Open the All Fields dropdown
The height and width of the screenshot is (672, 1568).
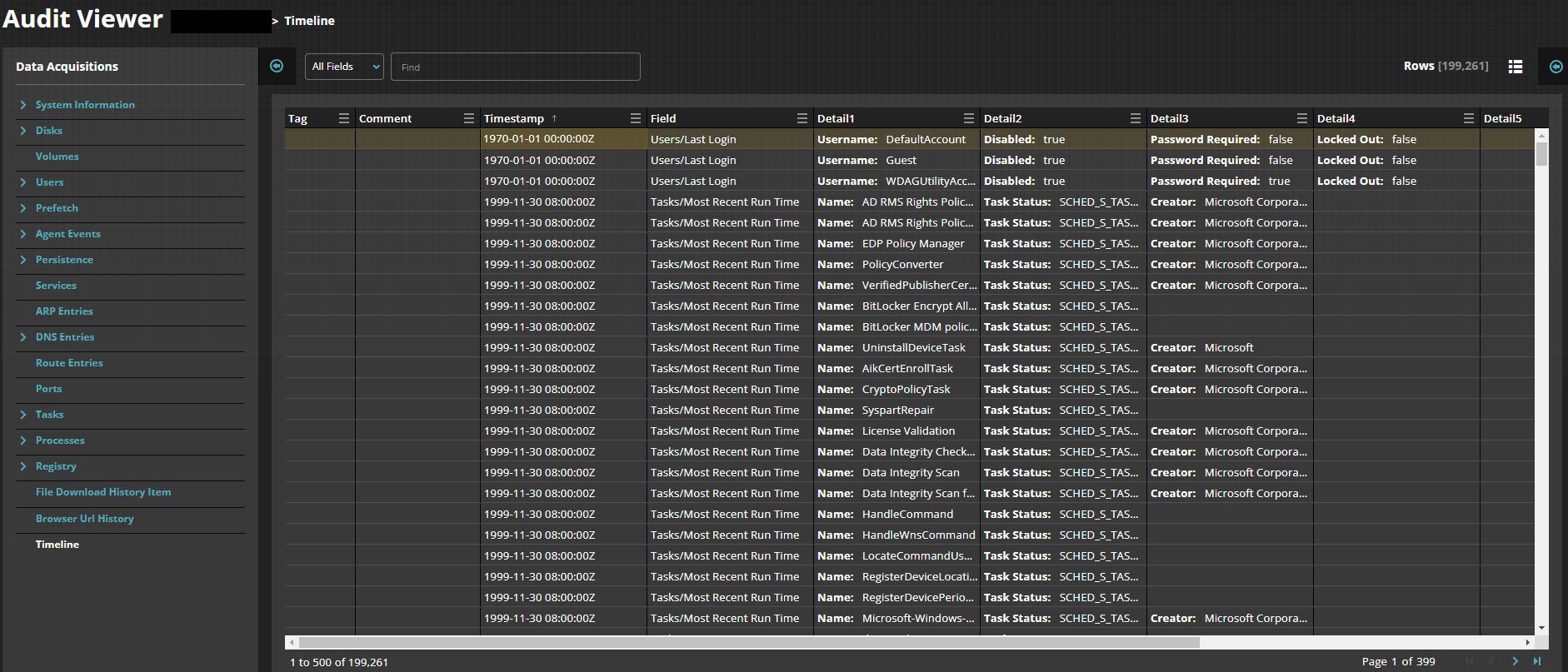(x=344, y=67)
